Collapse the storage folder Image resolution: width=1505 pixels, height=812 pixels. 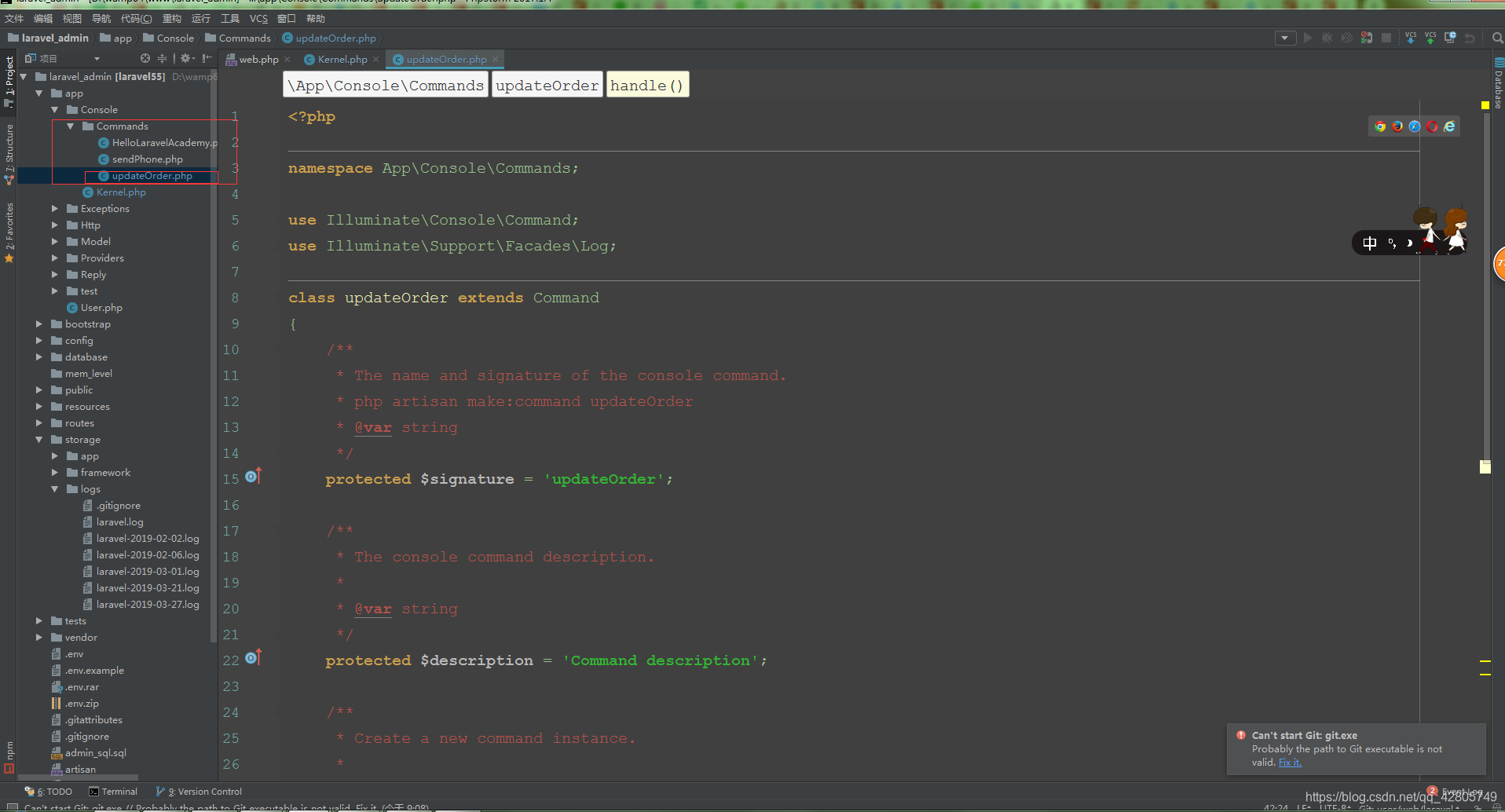39,439
